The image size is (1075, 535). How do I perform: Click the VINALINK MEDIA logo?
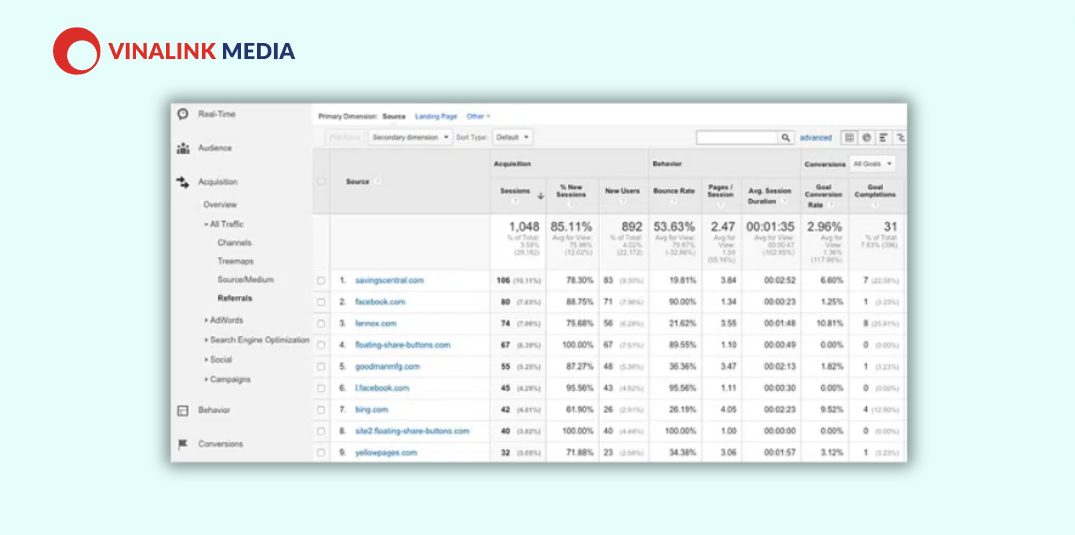[174, 51]
